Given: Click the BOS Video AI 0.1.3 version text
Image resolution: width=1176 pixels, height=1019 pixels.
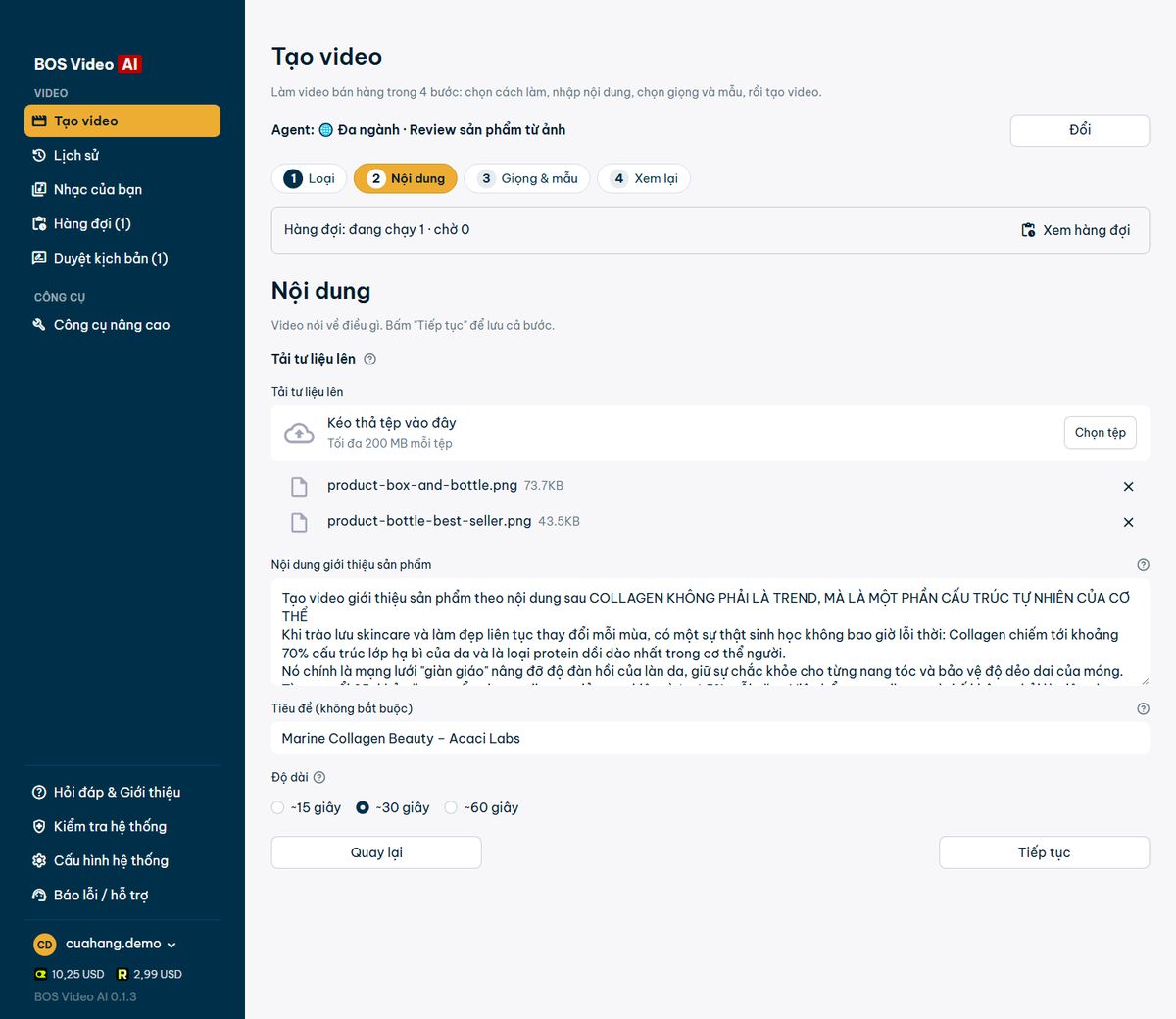Looking at the screenshot, I should pos(85,996).
